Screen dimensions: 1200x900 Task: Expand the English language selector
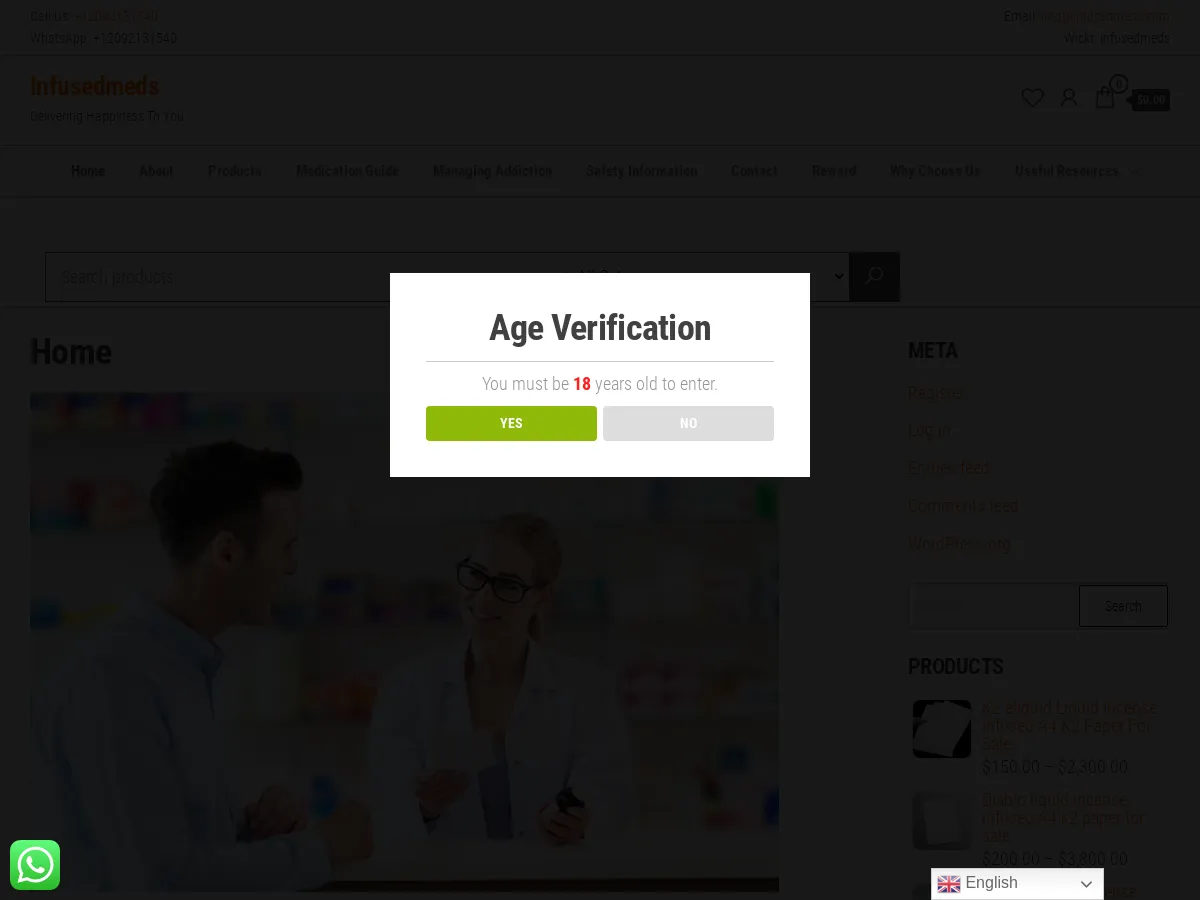pos(1017,884)
